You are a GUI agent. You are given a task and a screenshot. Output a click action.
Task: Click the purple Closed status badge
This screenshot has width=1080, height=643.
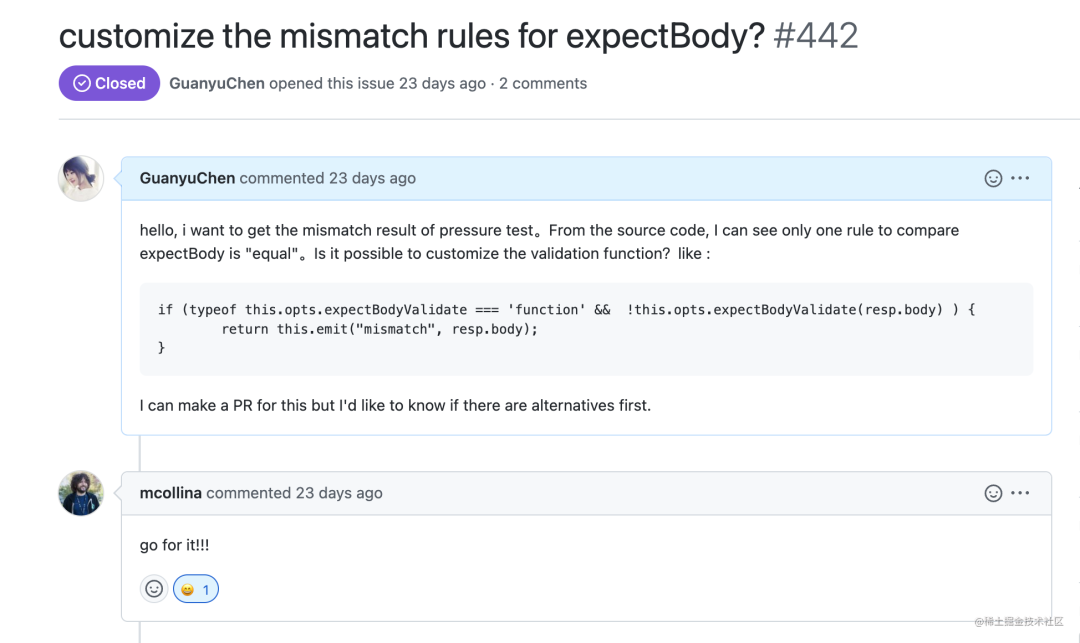coord(109,84)
